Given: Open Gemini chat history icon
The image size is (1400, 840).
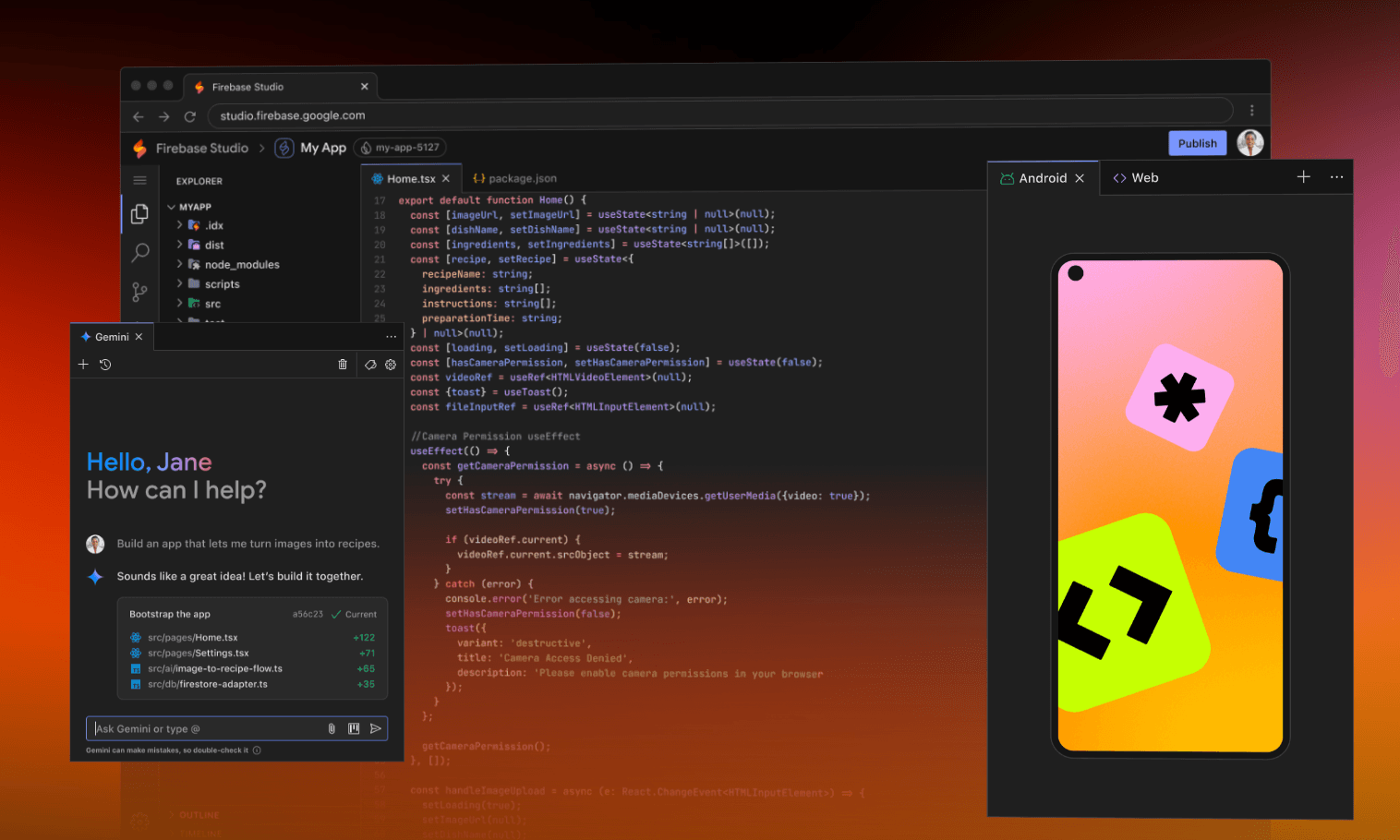Looking at the screenshot, I should [x=105, y=365].
